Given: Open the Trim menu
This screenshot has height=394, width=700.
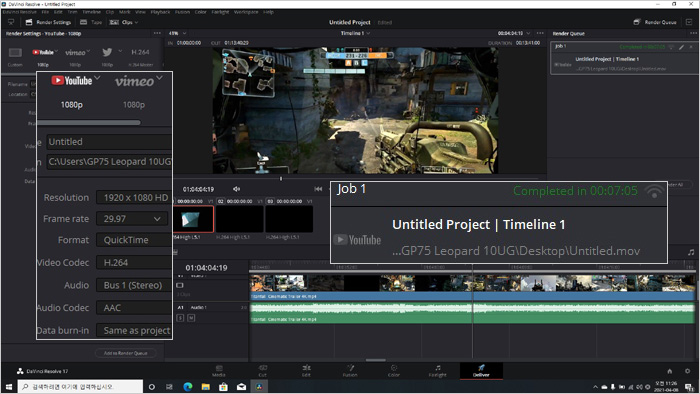Looking at the screenshot, I should pos(72,12).
